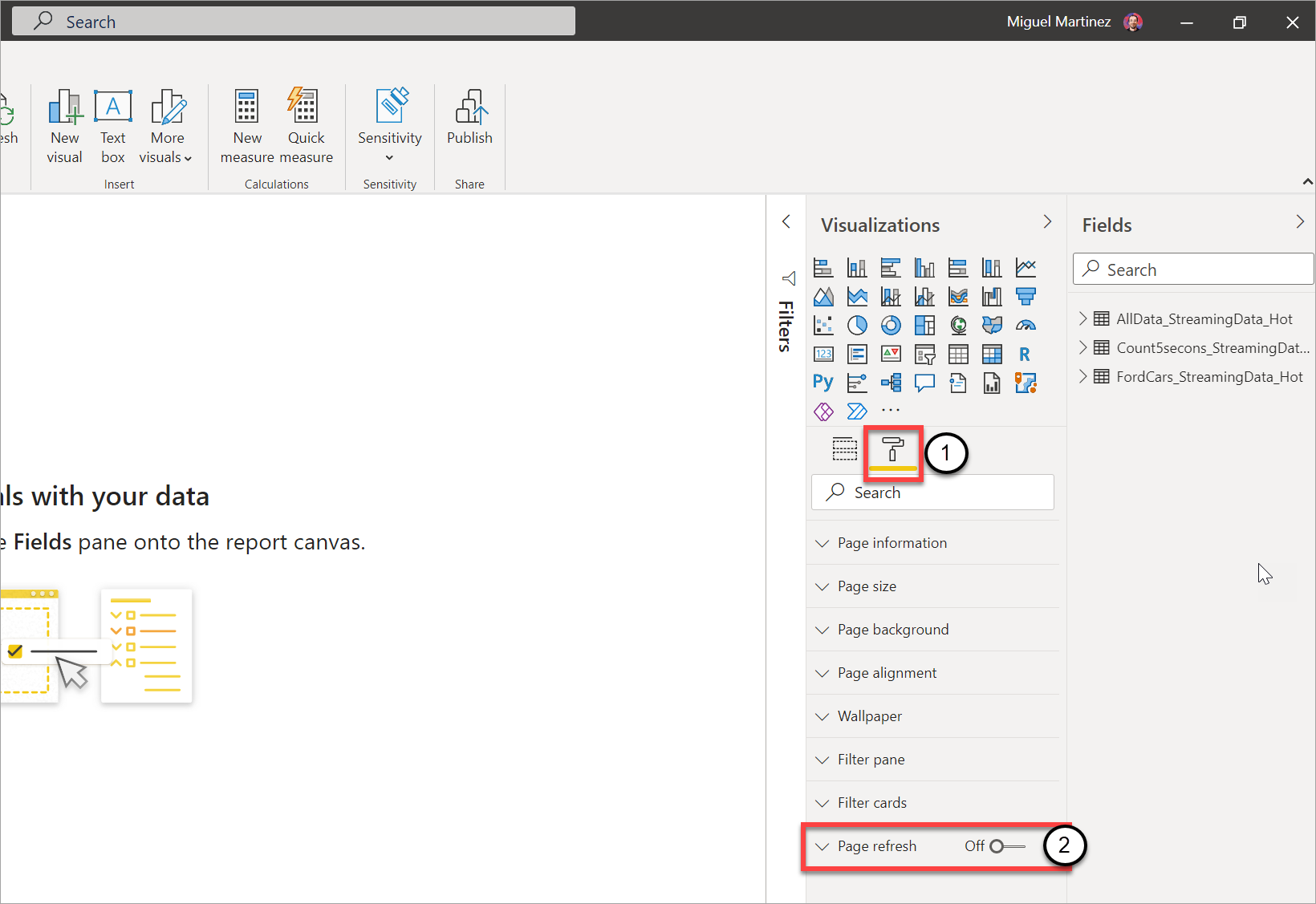
Task: Expand the FordCars_StreamingData_Hot table
Action: [x=1082, y=376]
